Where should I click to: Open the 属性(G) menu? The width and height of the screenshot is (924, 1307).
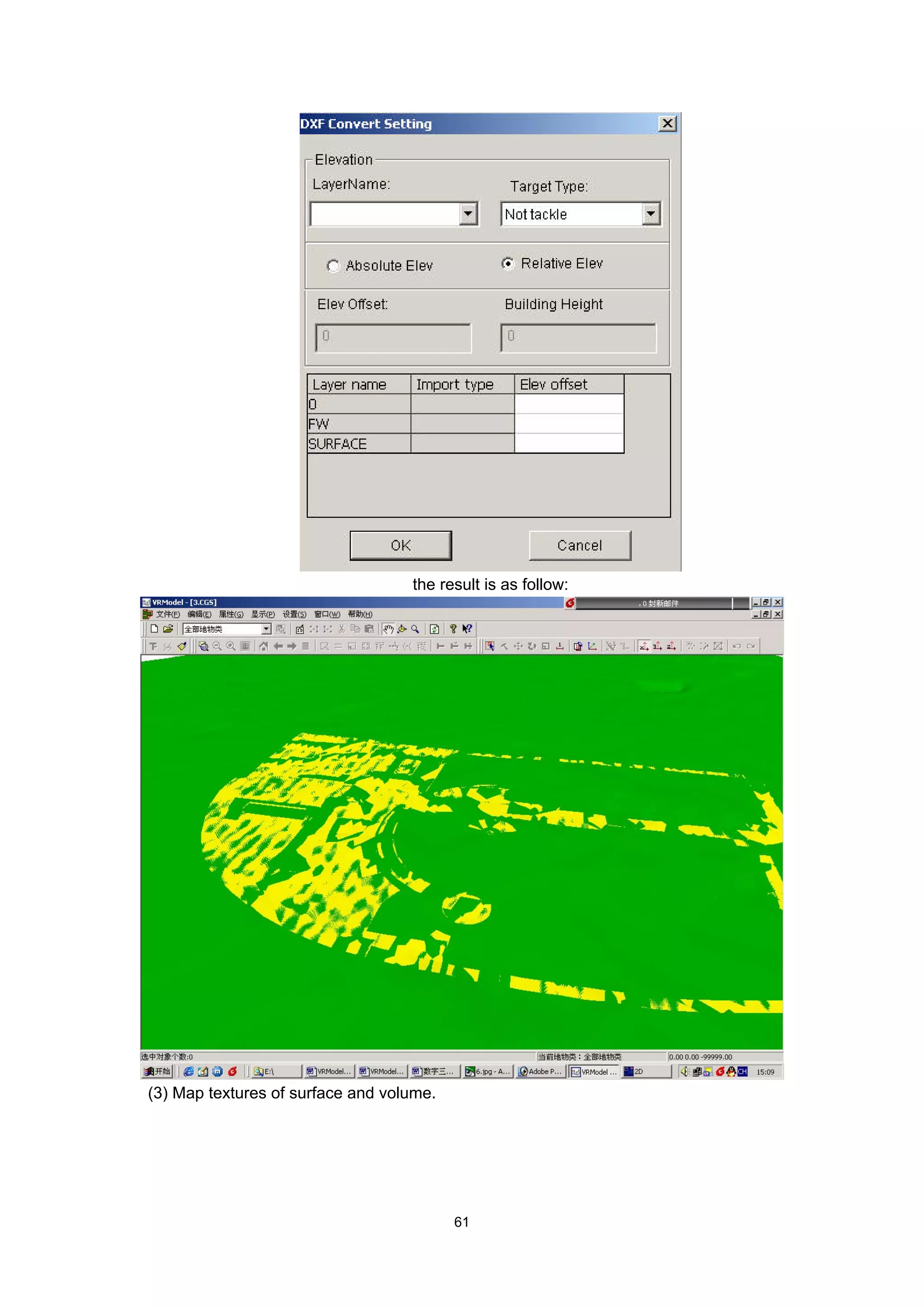[231, 614]
